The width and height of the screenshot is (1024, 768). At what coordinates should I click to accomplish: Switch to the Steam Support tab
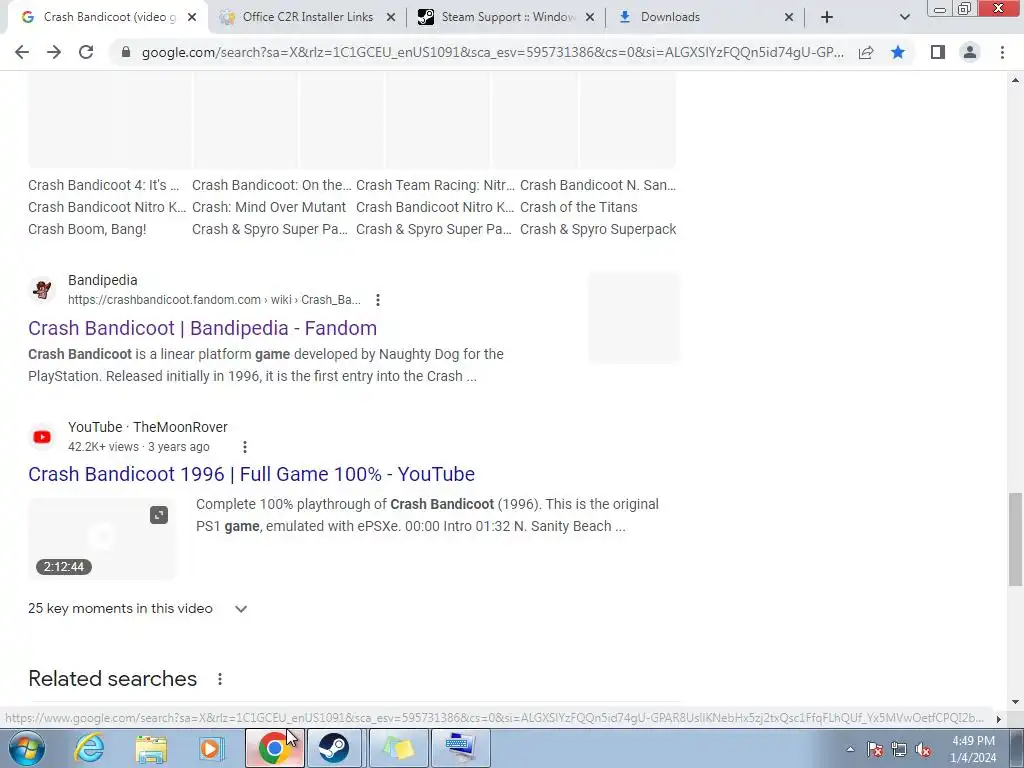pos(507,17)
